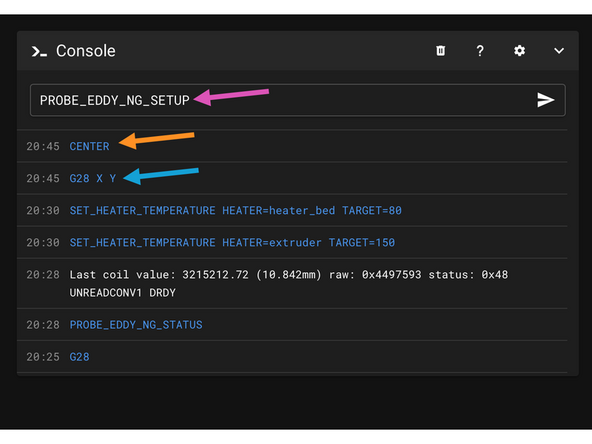Click the 20:25 timestamp beside G28
This screenshot has height=444, width=592.
point(43,357)
